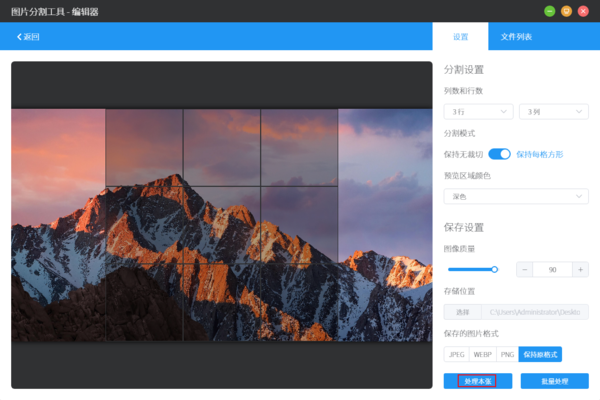Close window with red button
This screenshot has width=600, height=400.
point(583,11)
